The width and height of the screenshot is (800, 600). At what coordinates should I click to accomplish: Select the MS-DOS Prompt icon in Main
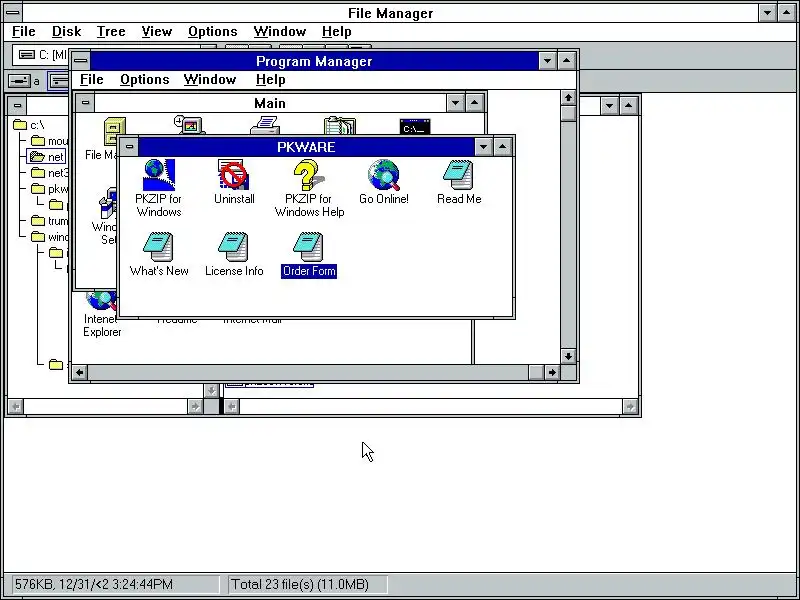pos(415,126)
